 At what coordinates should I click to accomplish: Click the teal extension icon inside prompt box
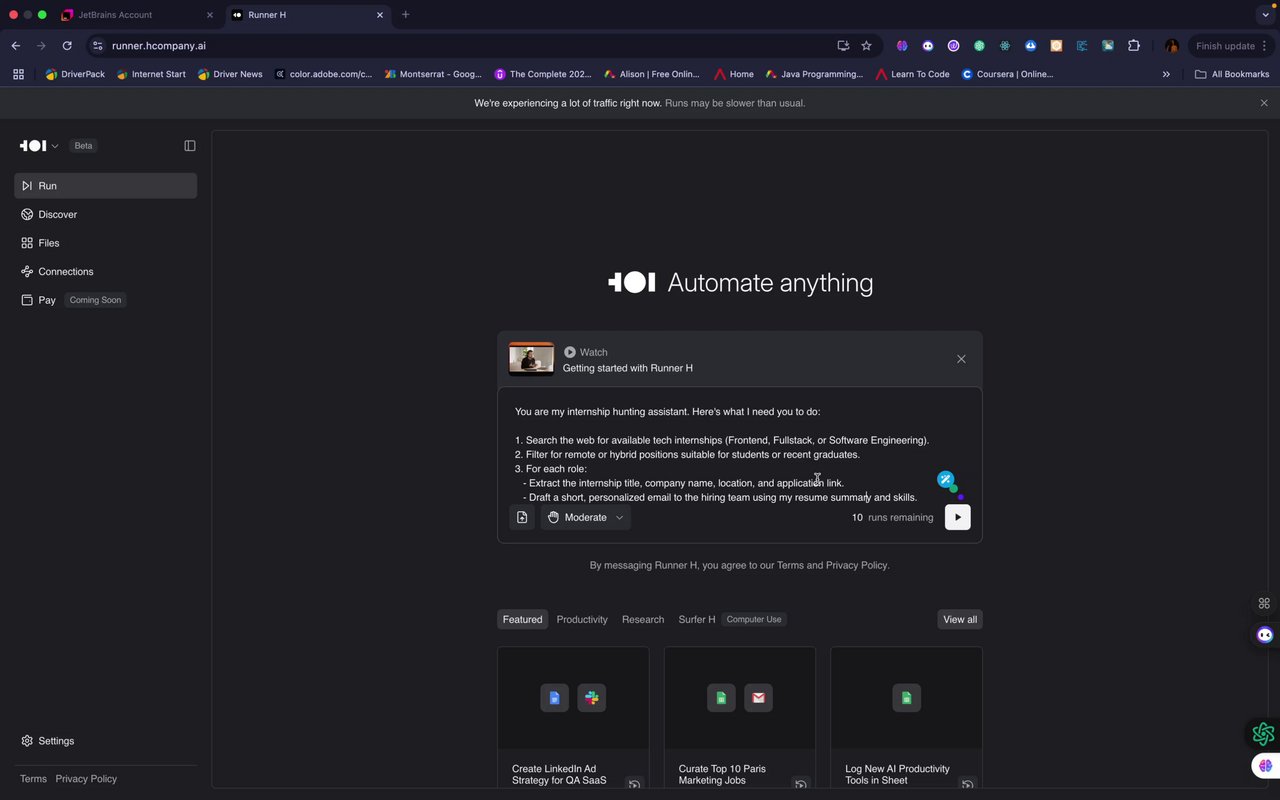tap(945, 480)
